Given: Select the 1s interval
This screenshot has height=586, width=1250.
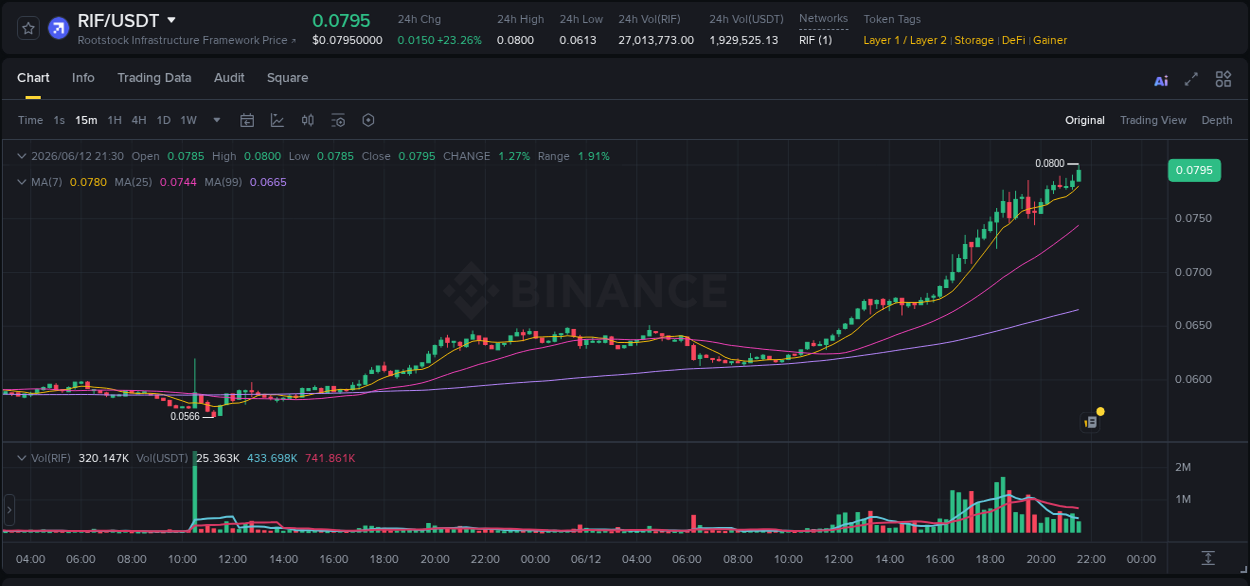Looking at the screenshot, I should point(59,120).
